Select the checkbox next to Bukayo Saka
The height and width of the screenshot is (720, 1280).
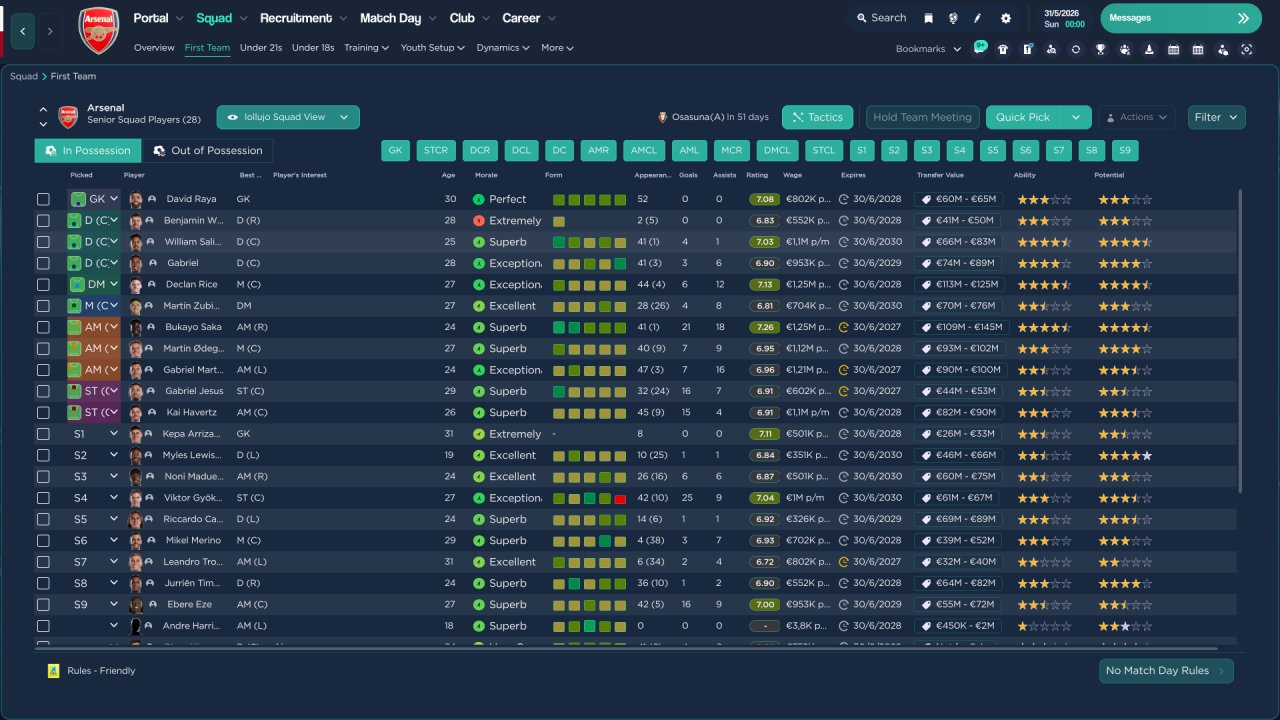point(43,327)
